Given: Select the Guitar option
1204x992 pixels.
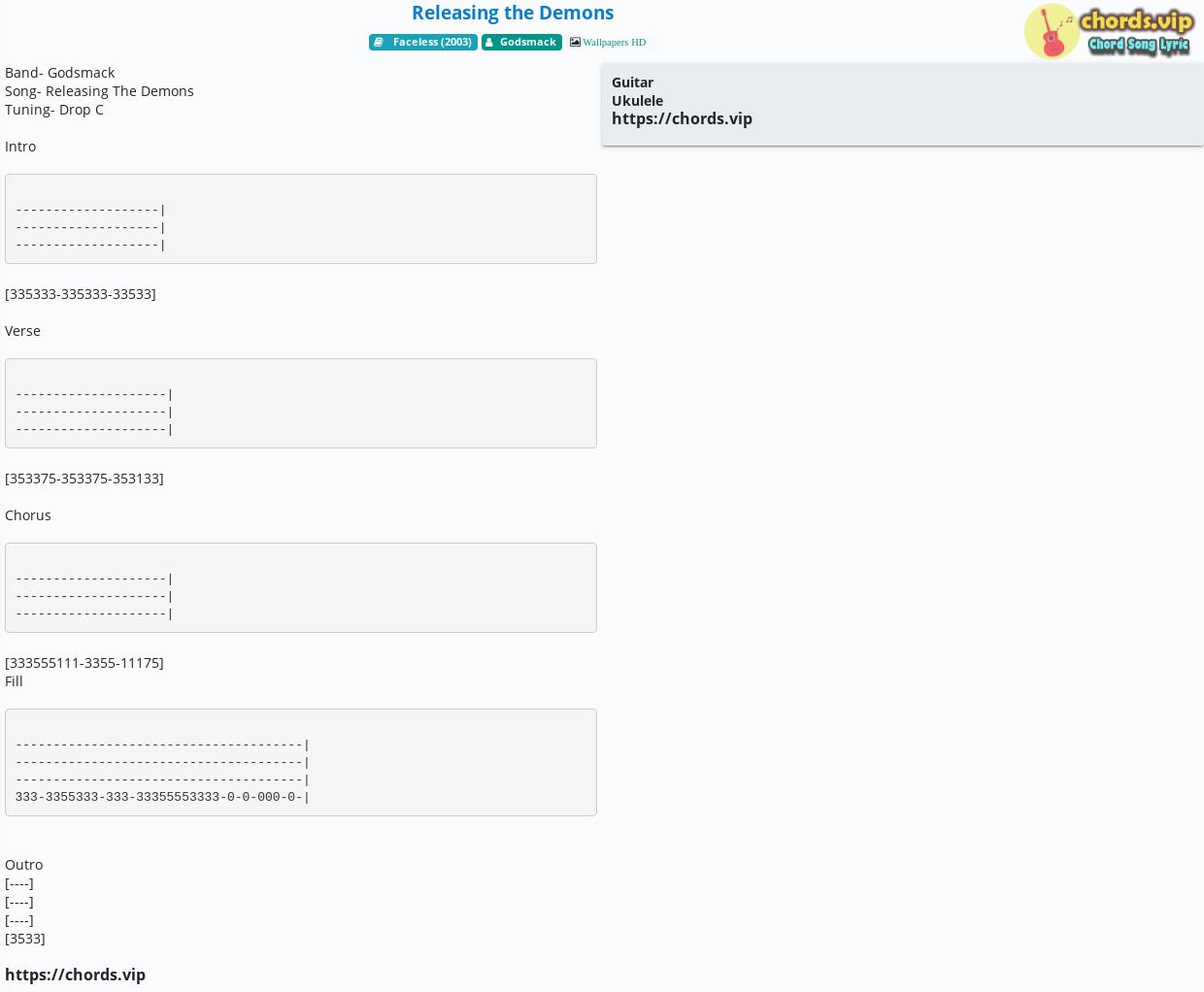Looking at the screenshot, I should click(632, 83).
